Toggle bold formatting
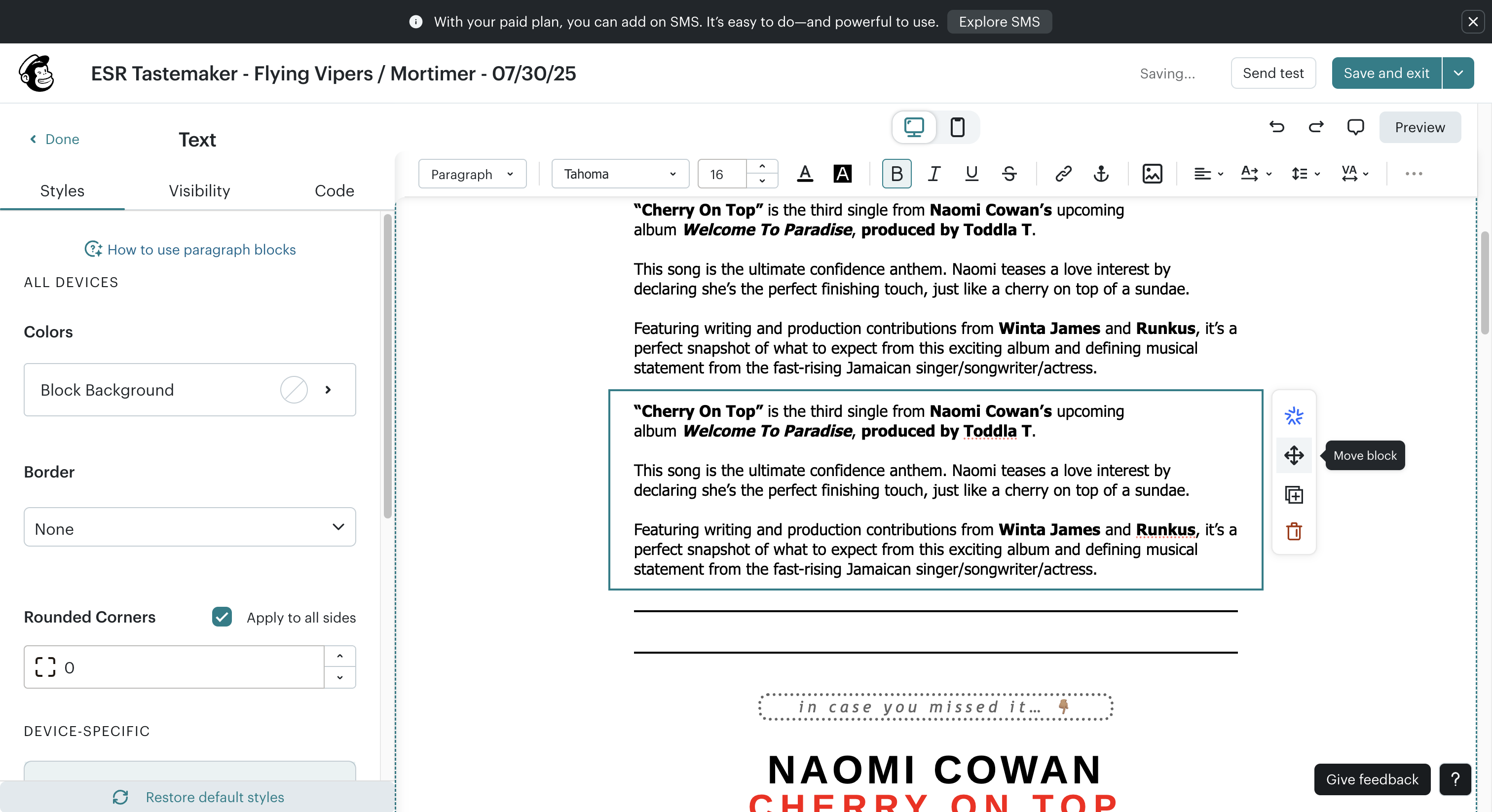The image size is (1492, 812). pyautogui.click(x=896, y=174)
